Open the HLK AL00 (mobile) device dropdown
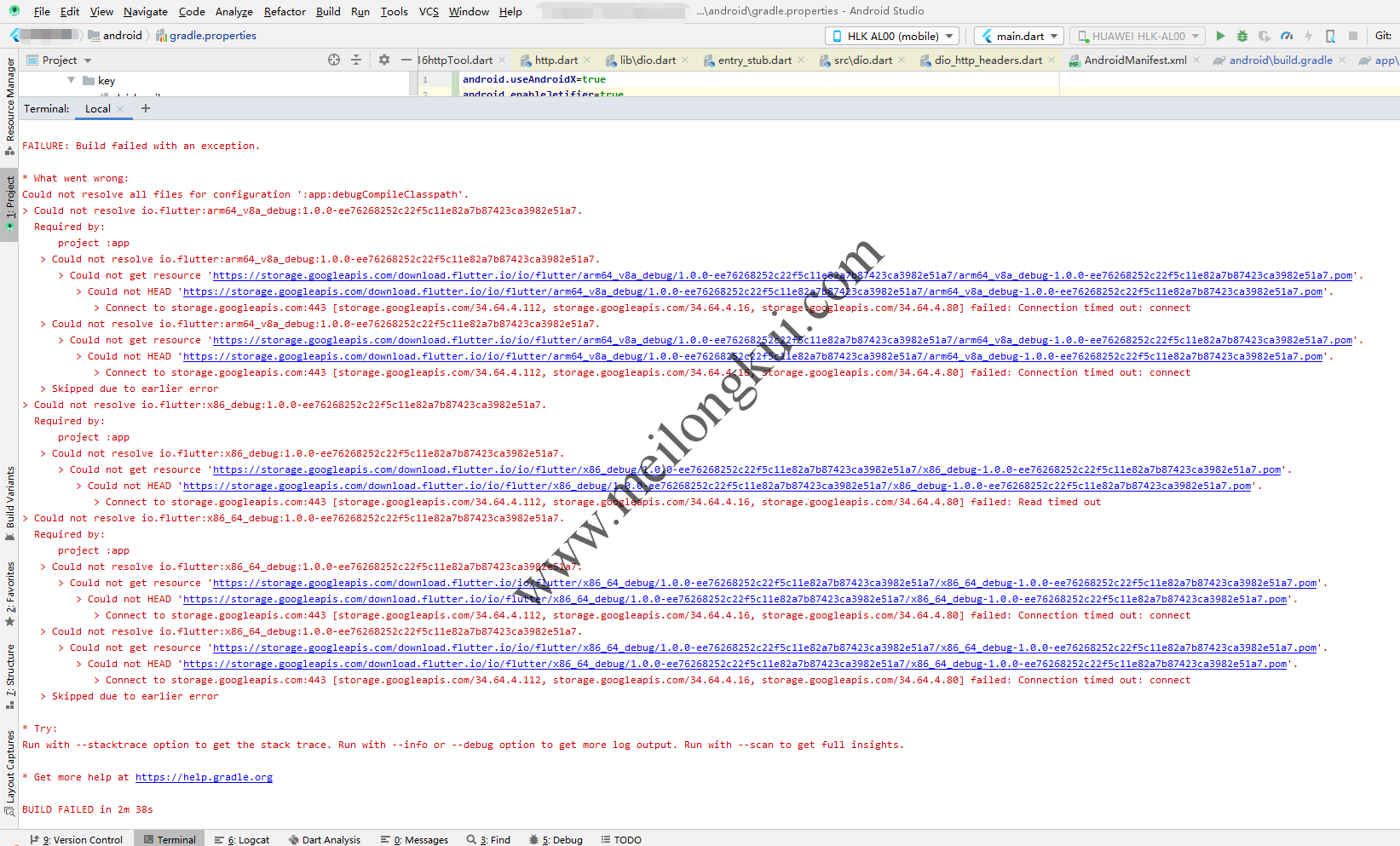Viewport: 1400px width, 846px height. pyautogui.click(x=892, y=36)
